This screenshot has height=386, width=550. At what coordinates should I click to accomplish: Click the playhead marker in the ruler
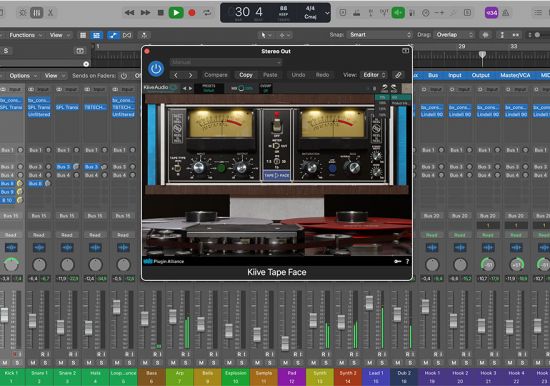click(x=482, y=55)
